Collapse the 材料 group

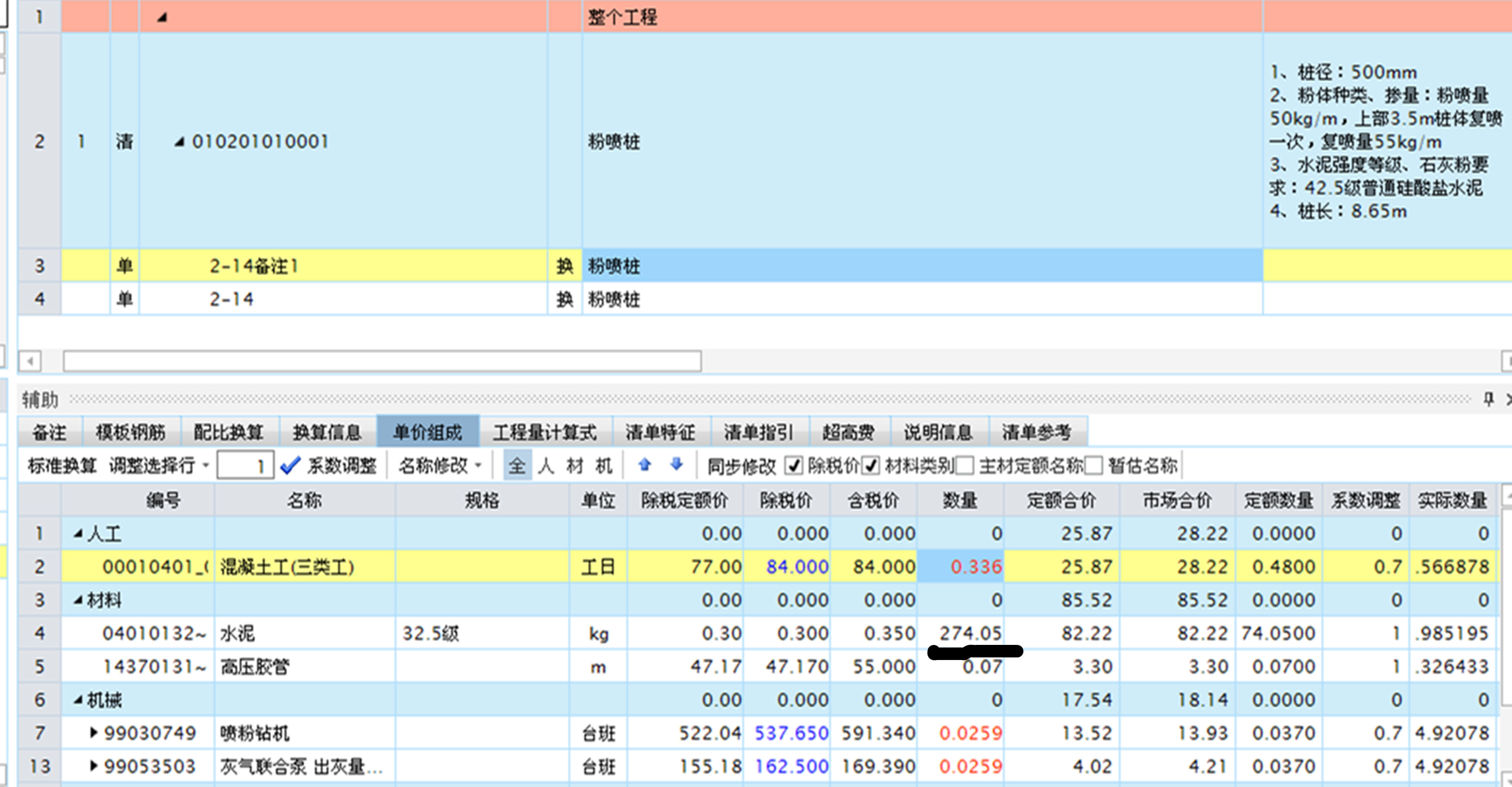coord(78,600)
